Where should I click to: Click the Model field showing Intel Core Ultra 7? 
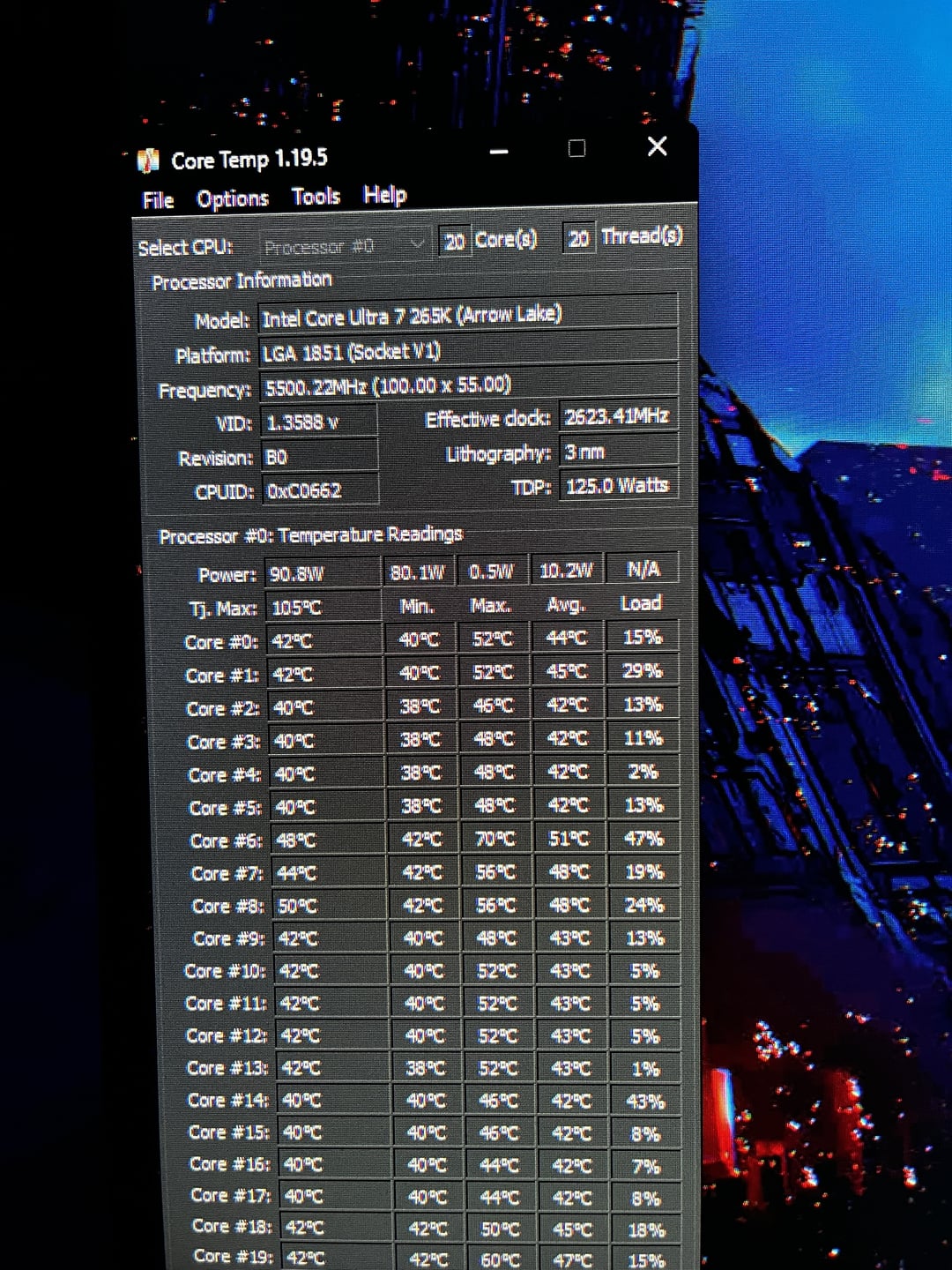coord(467,316)
